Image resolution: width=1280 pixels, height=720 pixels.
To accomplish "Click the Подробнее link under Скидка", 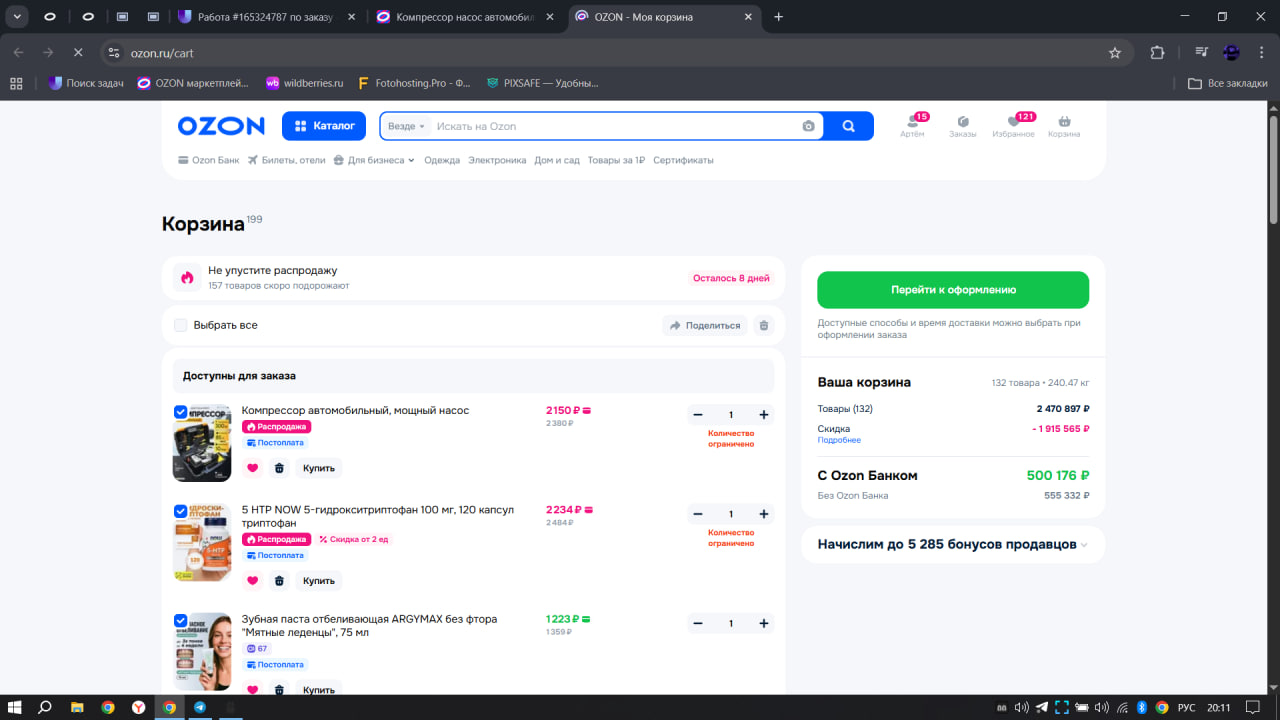I will click(838, 440).
